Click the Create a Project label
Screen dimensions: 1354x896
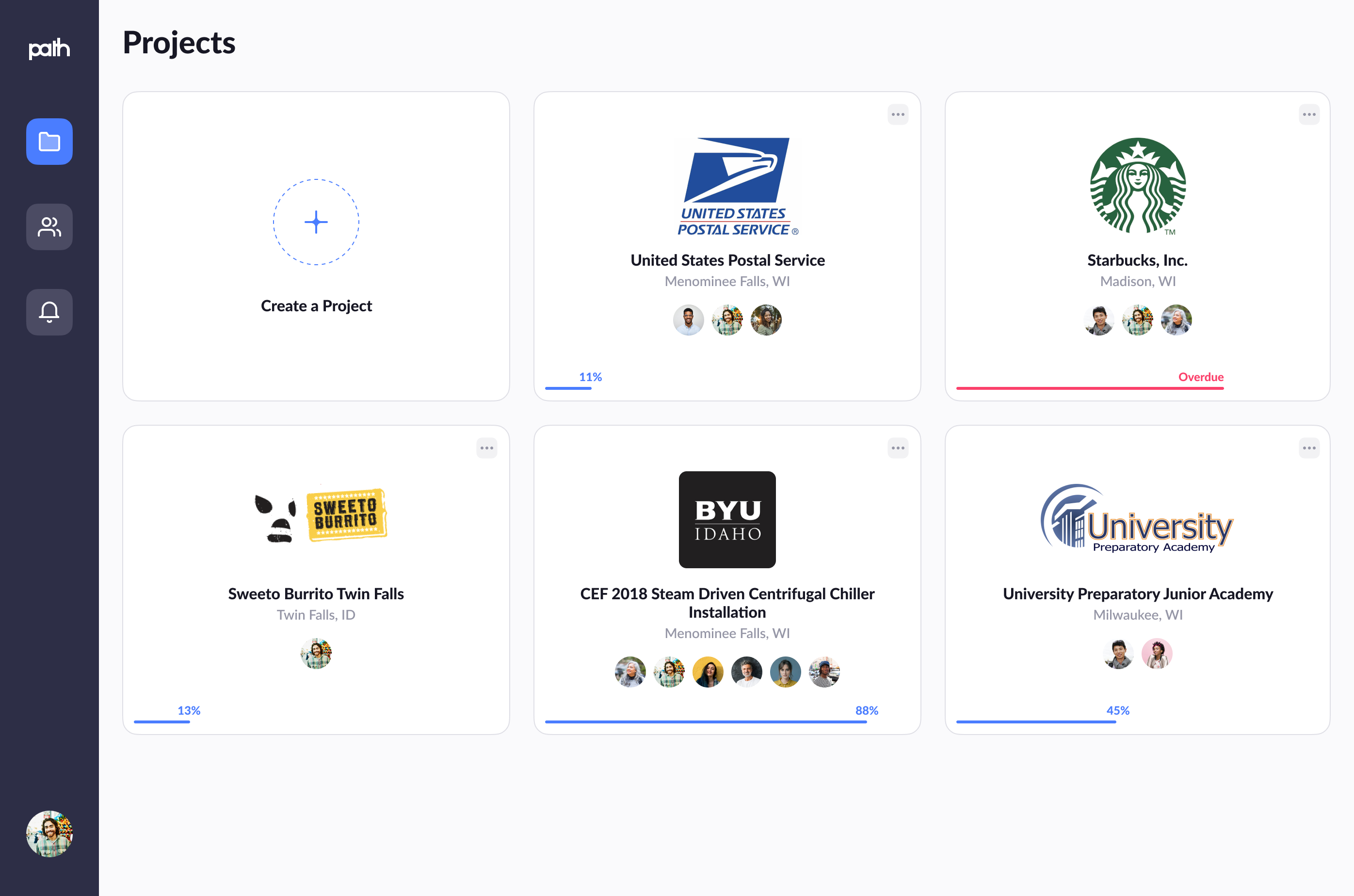coord(316,306)
